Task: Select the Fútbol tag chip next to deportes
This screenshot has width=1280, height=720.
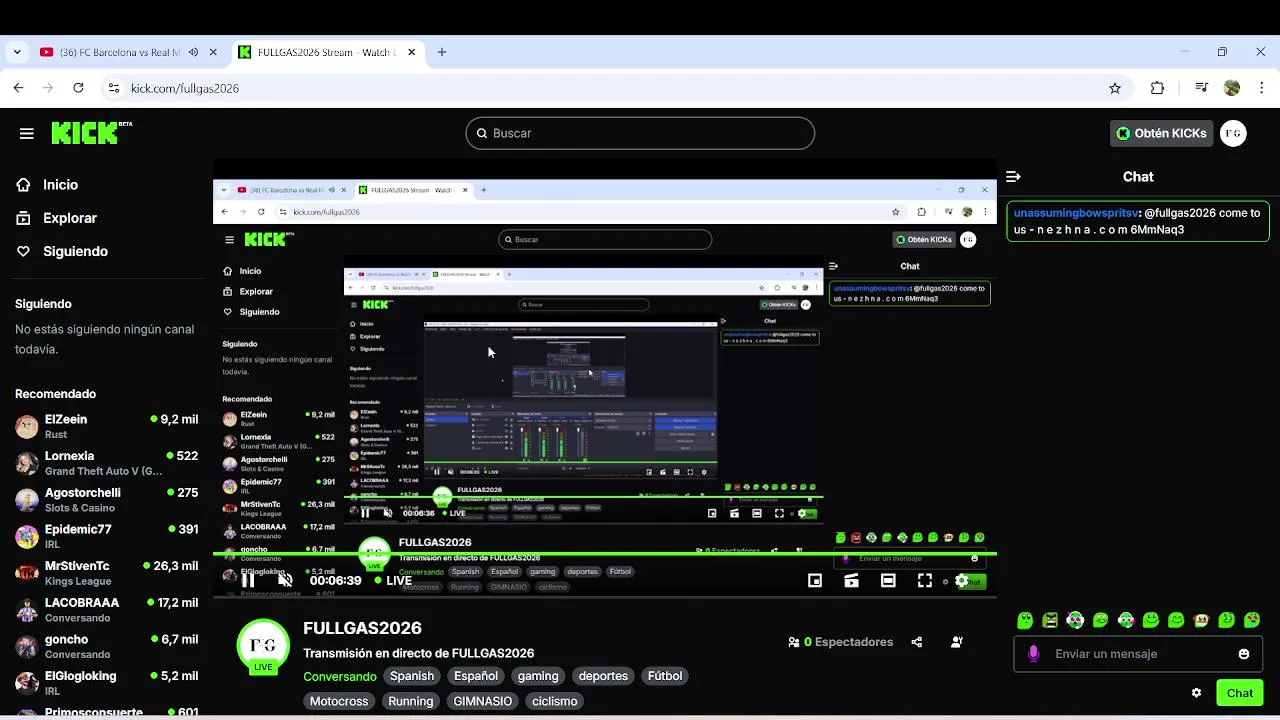Action: tap(665, 676)
